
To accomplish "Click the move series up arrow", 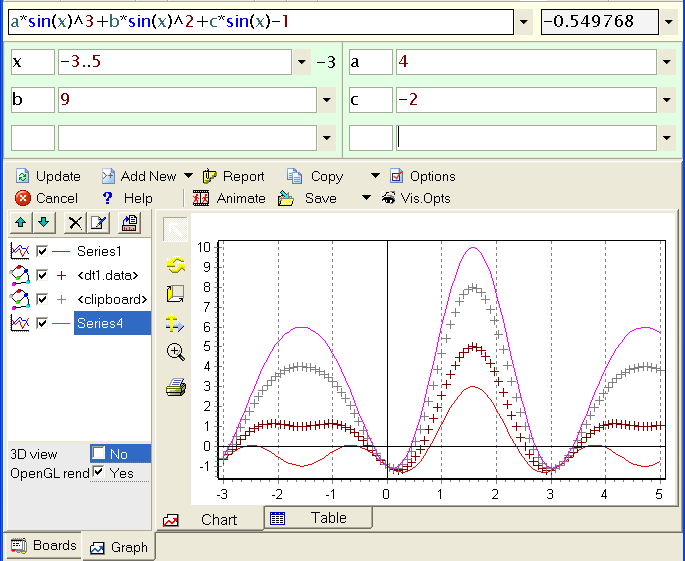I will tap(20, 222).
